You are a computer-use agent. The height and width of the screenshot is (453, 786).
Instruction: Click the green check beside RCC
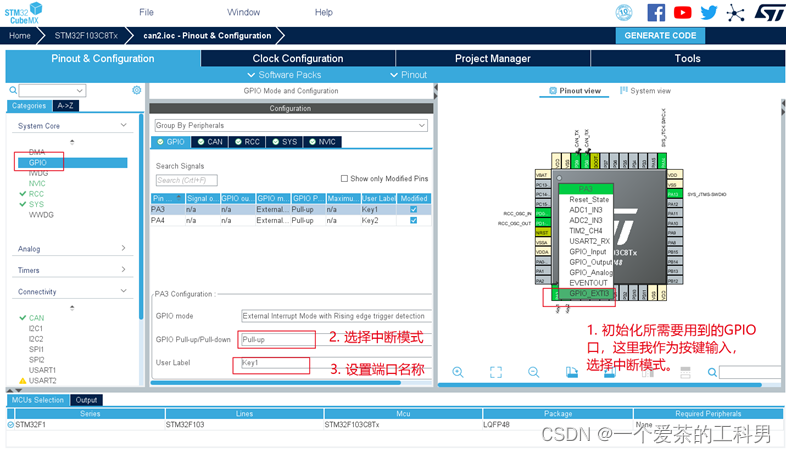pyautogui.click(x=23, y=193)
